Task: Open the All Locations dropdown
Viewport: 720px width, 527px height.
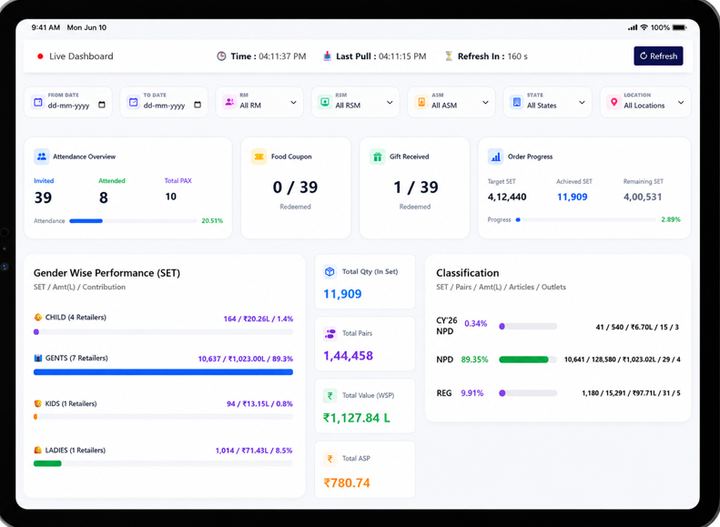Action: pyautogui.click(x=645, y=102)
